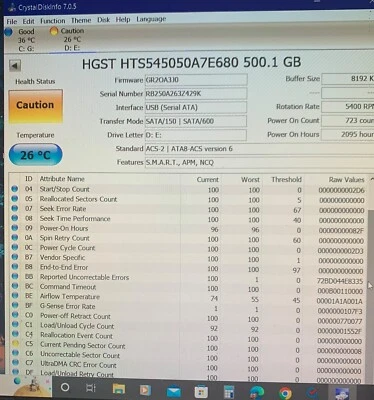Image resolution: width=374 pixels, height=400 pixels.
Task: Open the Disk menu
Action: [103, 20]
